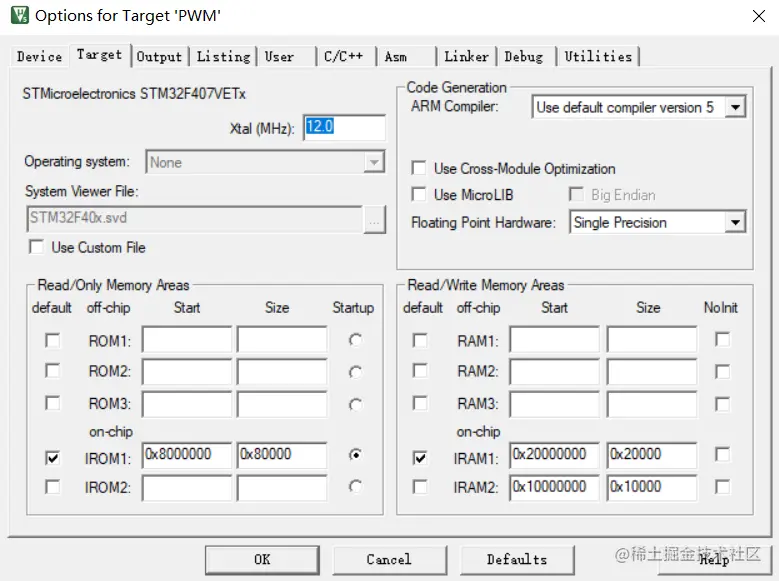Image resolution: width=779 pixels, height=581 pixels.
Task: Click the Defaults button
Action: pos(517,560)
